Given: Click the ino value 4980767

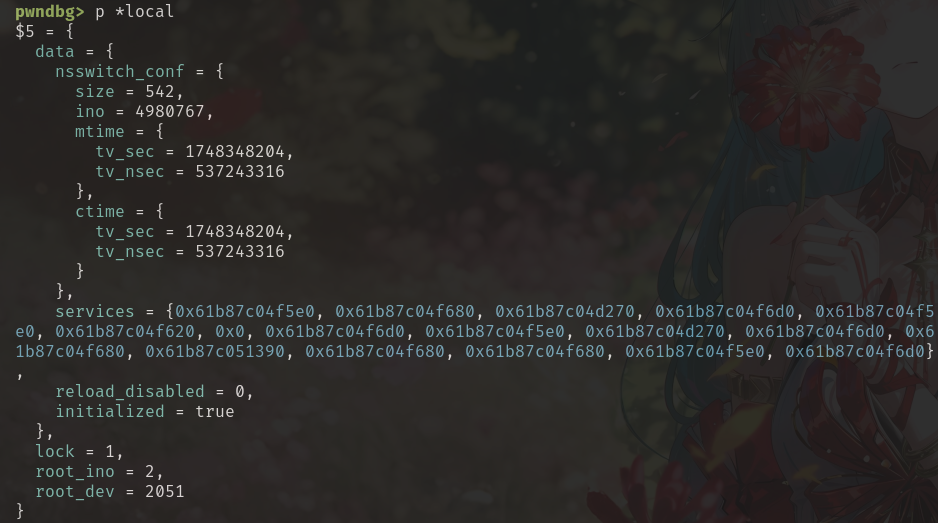Looking at the screenshot, I should coord(170,111).
